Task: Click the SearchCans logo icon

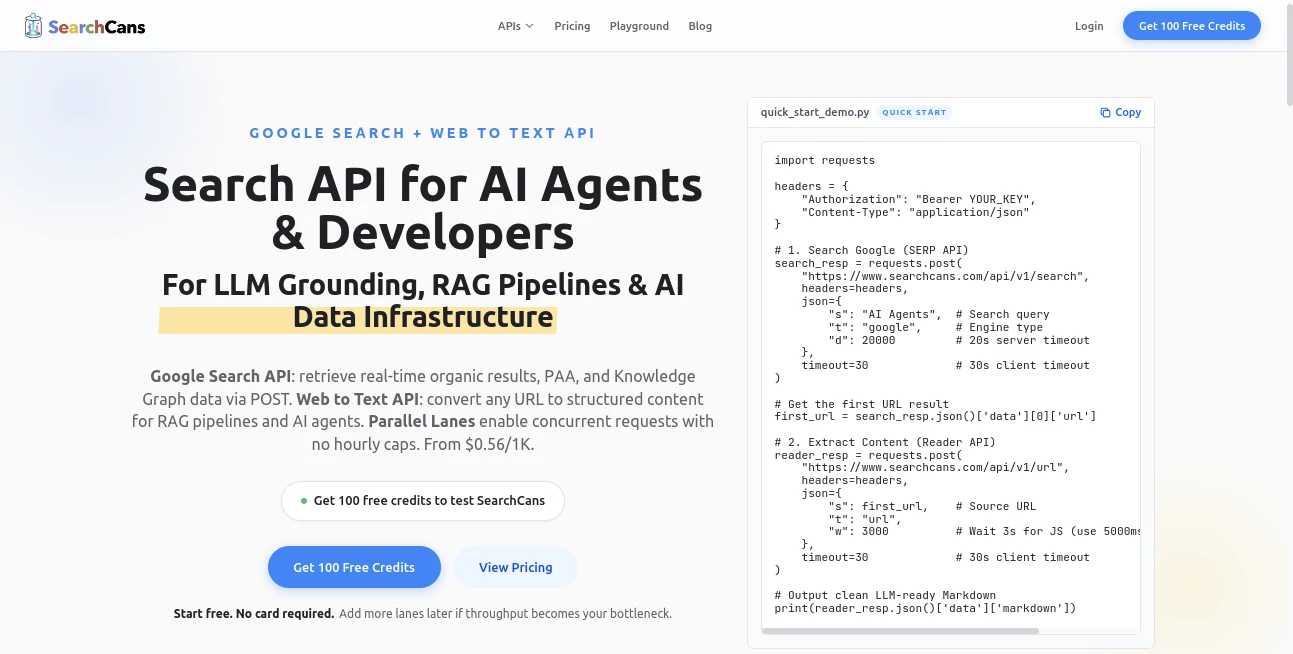Action: [34, 26]
